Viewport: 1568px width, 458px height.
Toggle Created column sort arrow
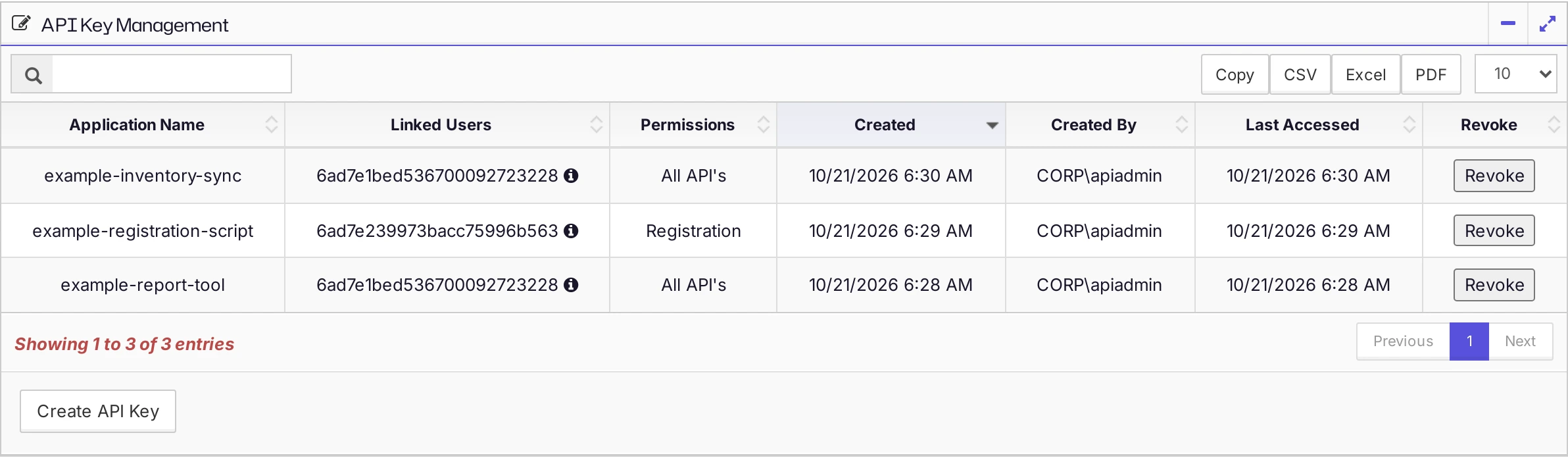point(992,125)
